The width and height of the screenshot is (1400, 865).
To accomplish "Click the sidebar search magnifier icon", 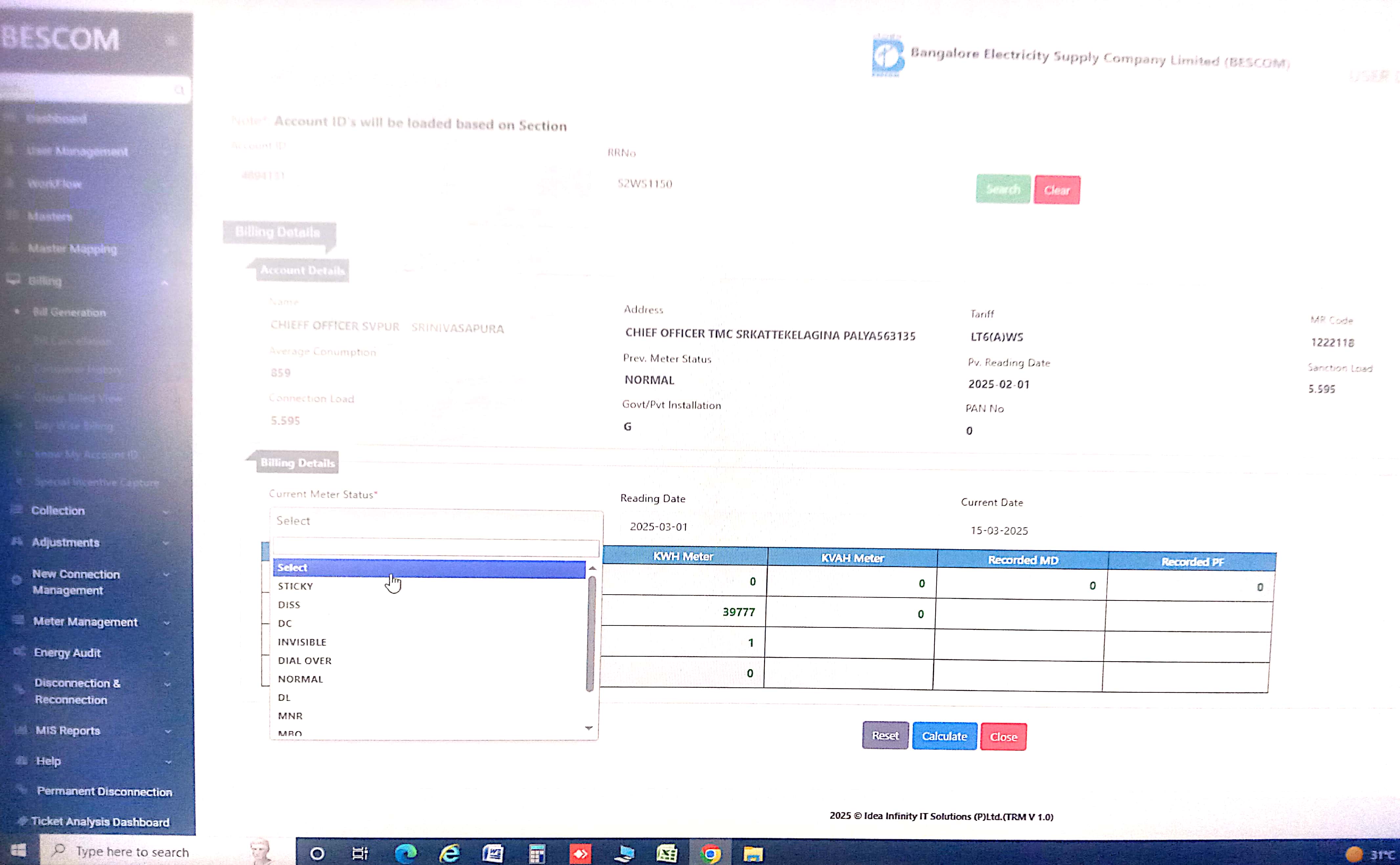I will 179,90.
